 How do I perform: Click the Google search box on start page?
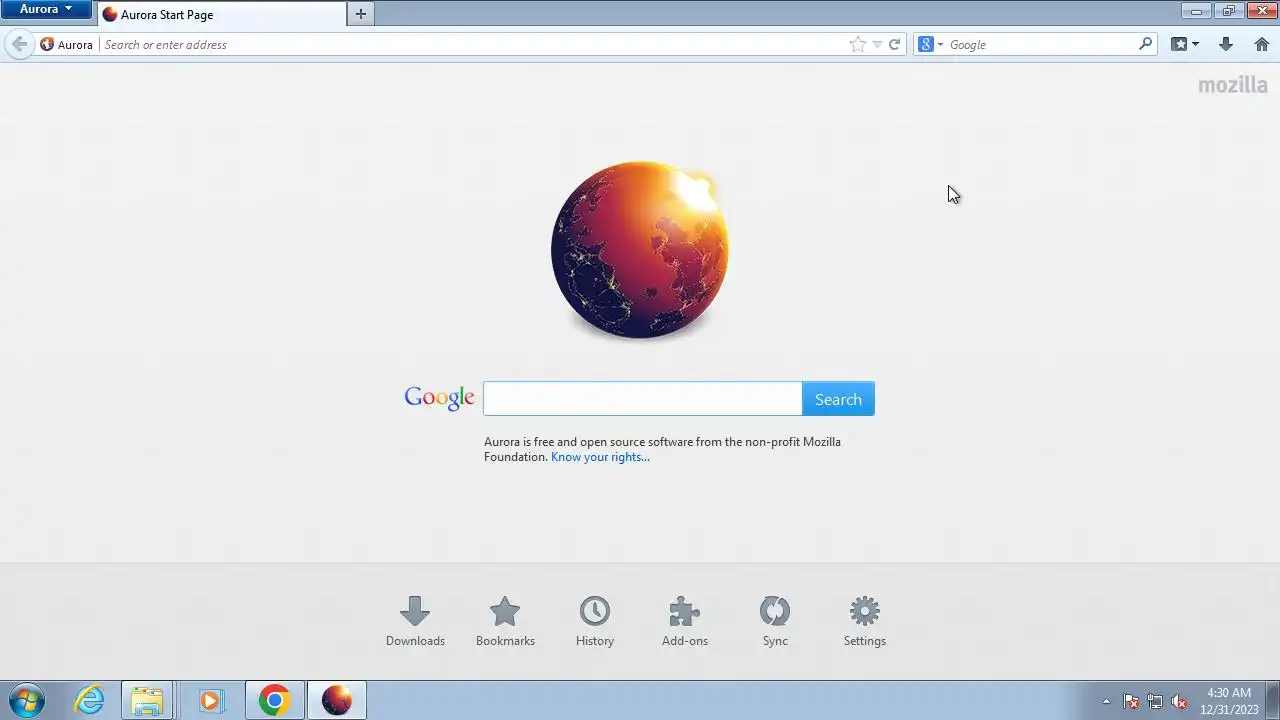point(643,399)
